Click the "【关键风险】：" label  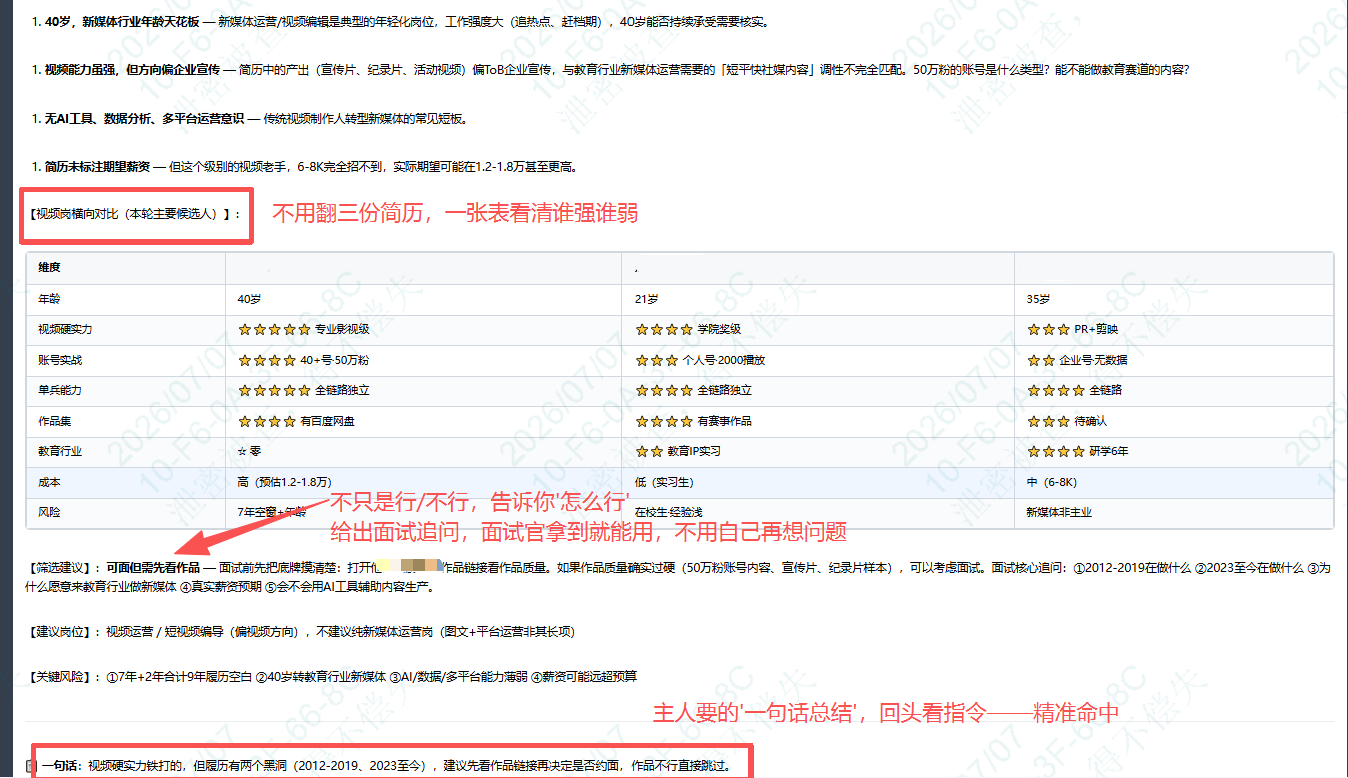(x=65, y=677)
